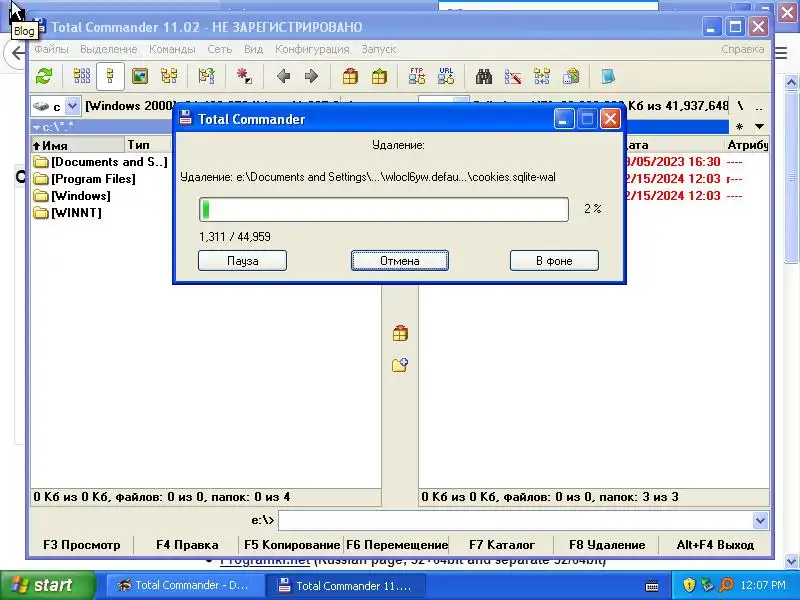Click F3 Просмотр button
The width and height of the screenshot is (800, 600).
pos(82,545)
